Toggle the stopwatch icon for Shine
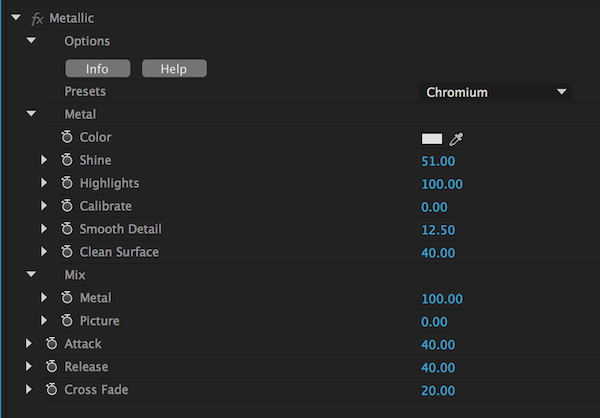The height and width of the screenshot is (418, 600). [x=67, y=160]
